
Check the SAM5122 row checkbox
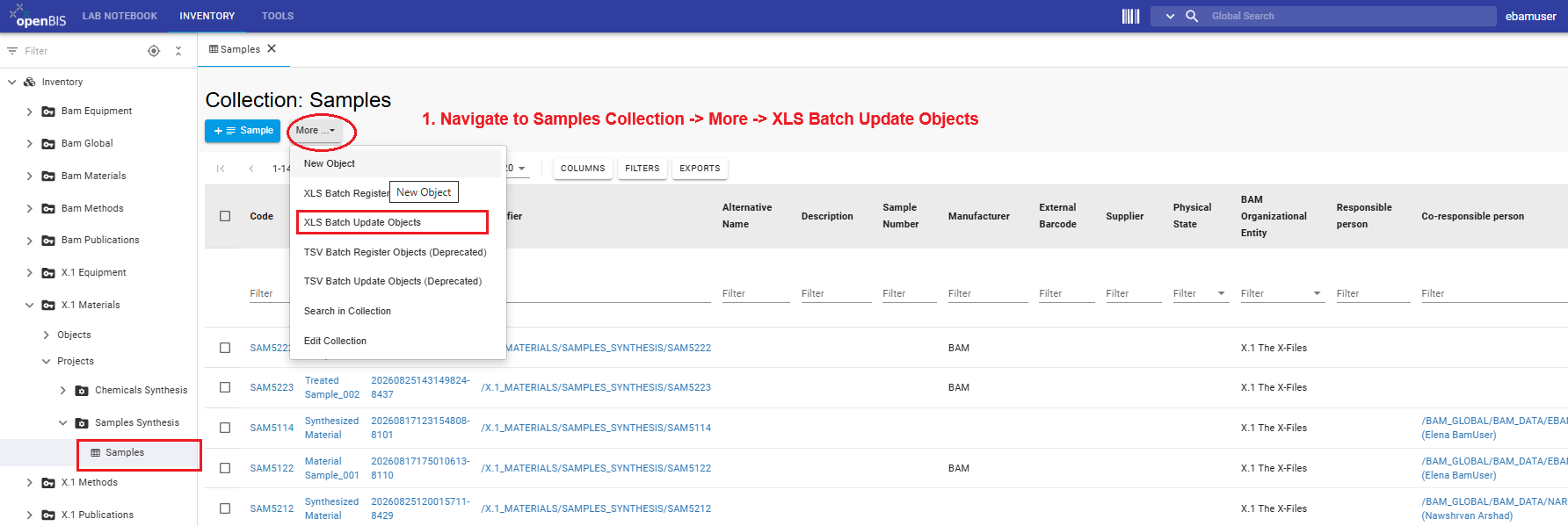pos(225,468)
